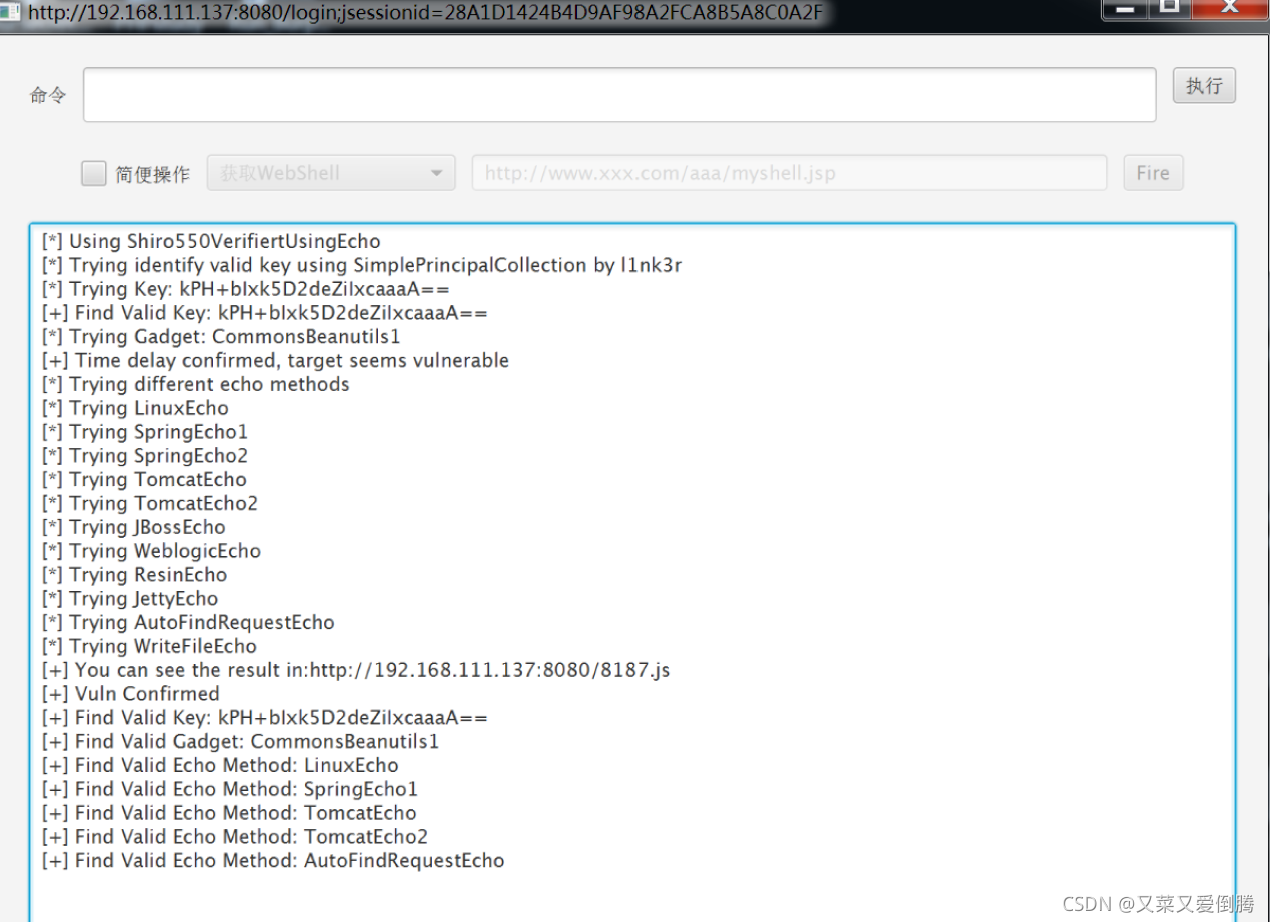1270x922 pixels.
Task: Click the 8187.js result URL line
Action: (356, 670)
